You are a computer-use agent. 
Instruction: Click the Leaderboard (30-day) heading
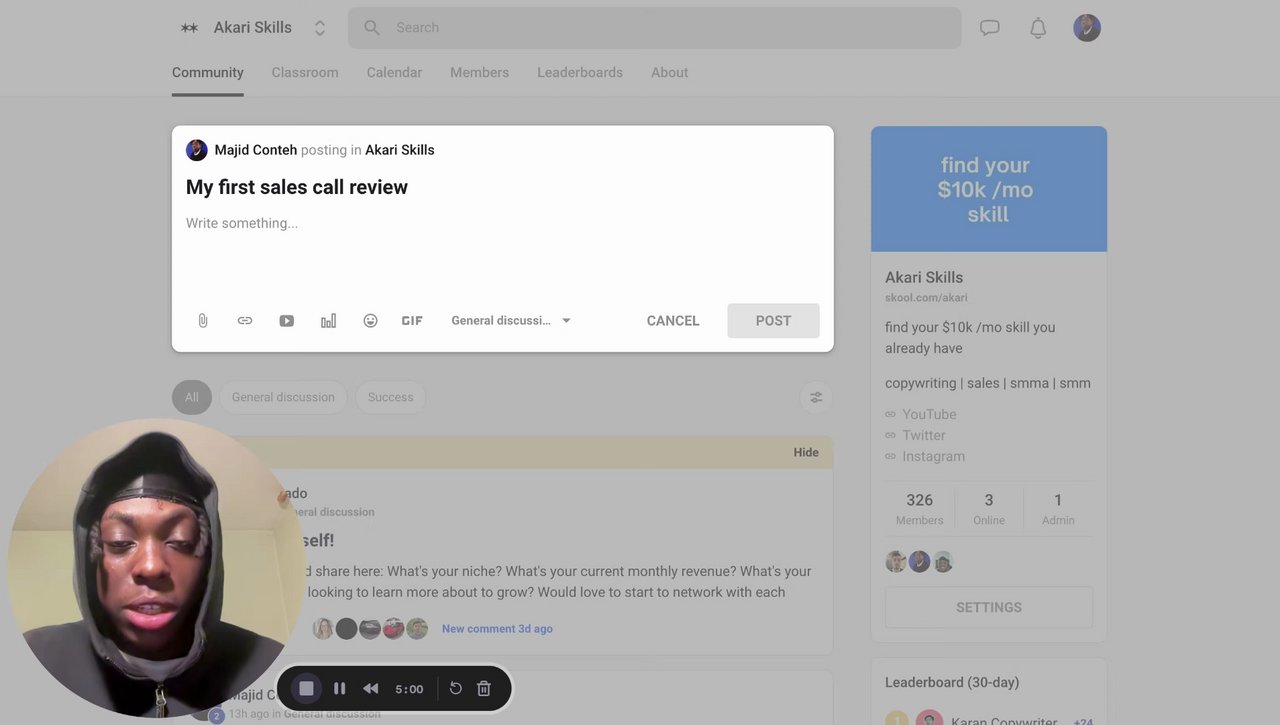952,682
